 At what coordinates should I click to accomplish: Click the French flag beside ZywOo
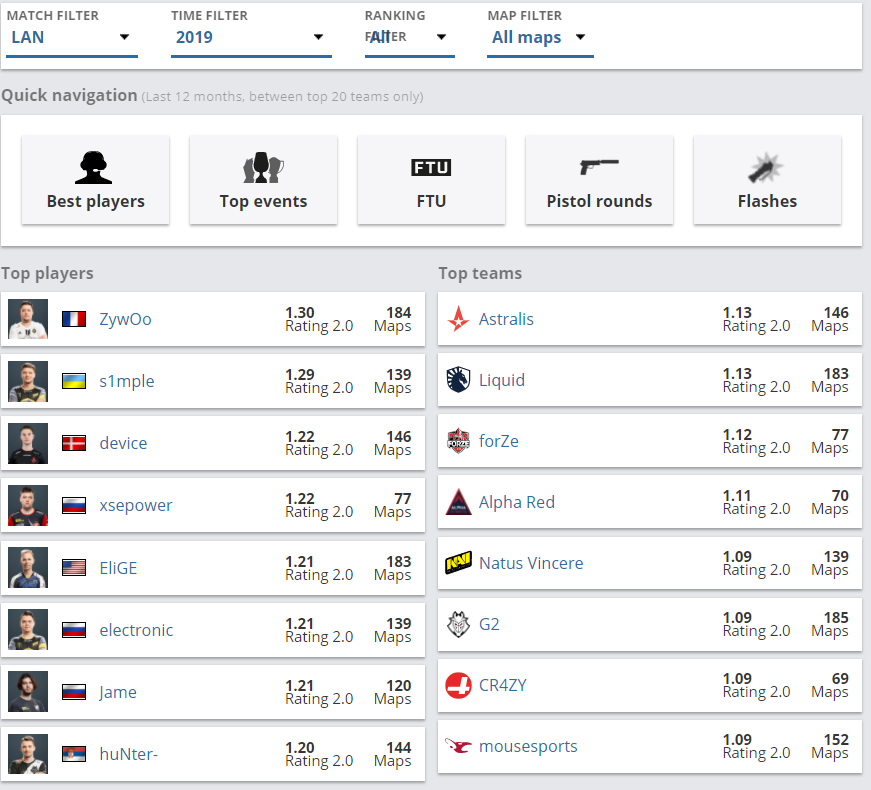point(73,320)
